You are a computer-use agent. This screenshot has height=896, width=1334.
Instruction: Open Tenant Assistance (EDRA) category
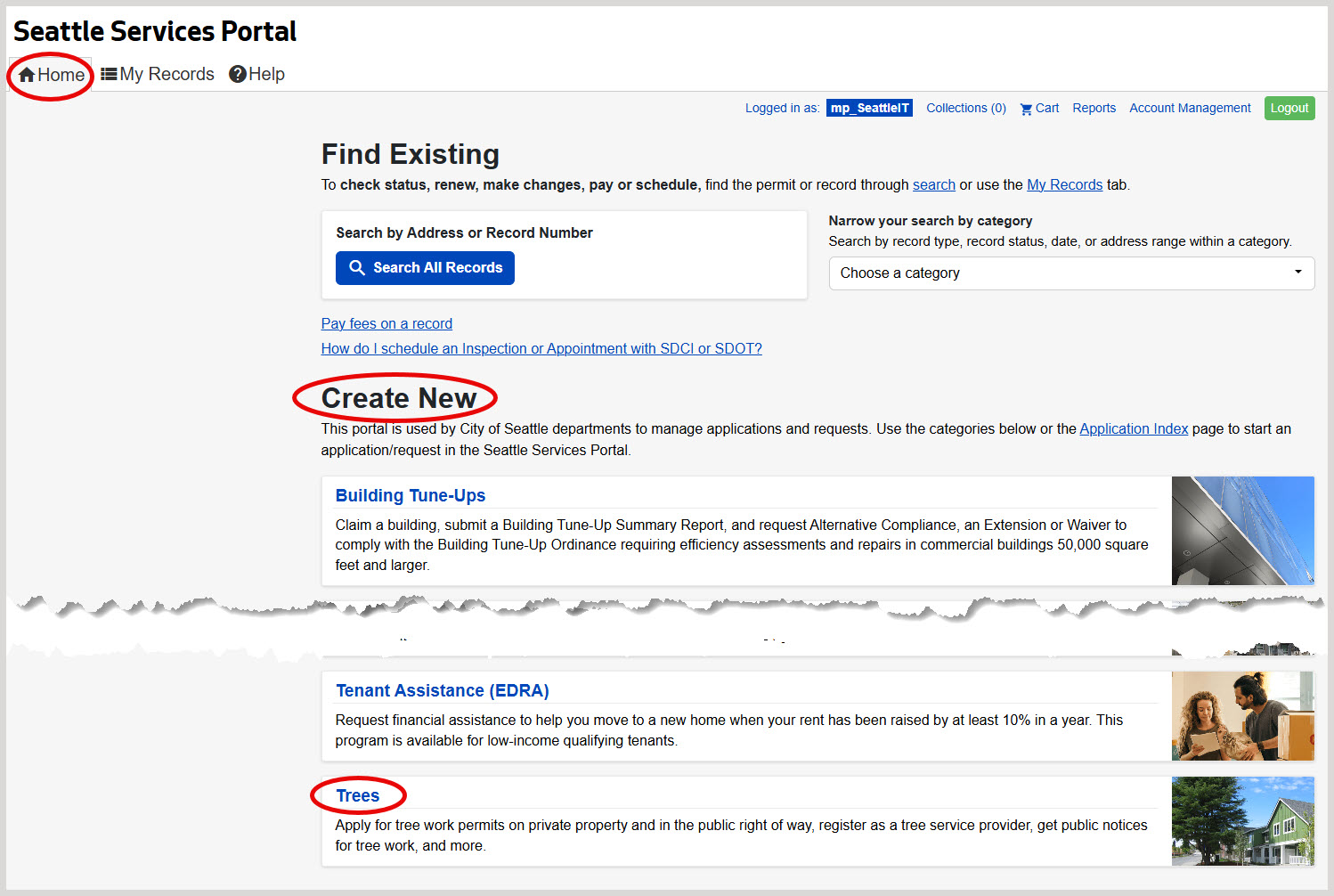(x=442, y=690)
